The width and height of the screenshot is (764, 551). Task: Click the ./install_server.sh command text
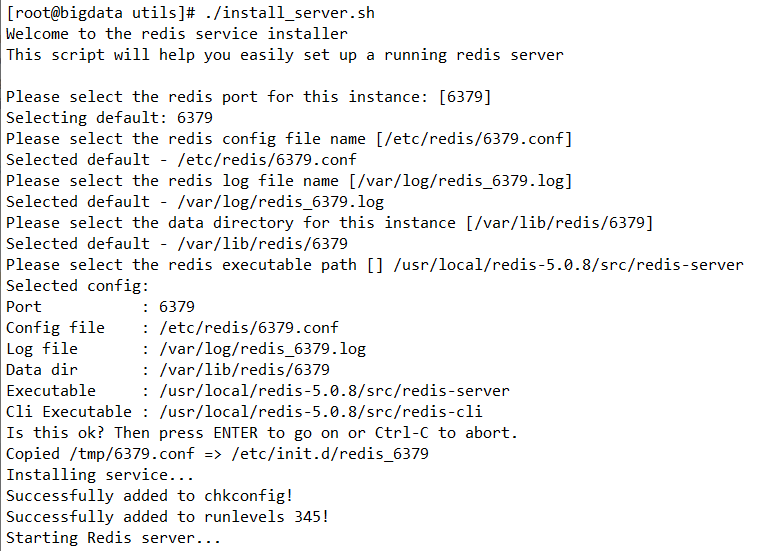click(x=289, y=13)
